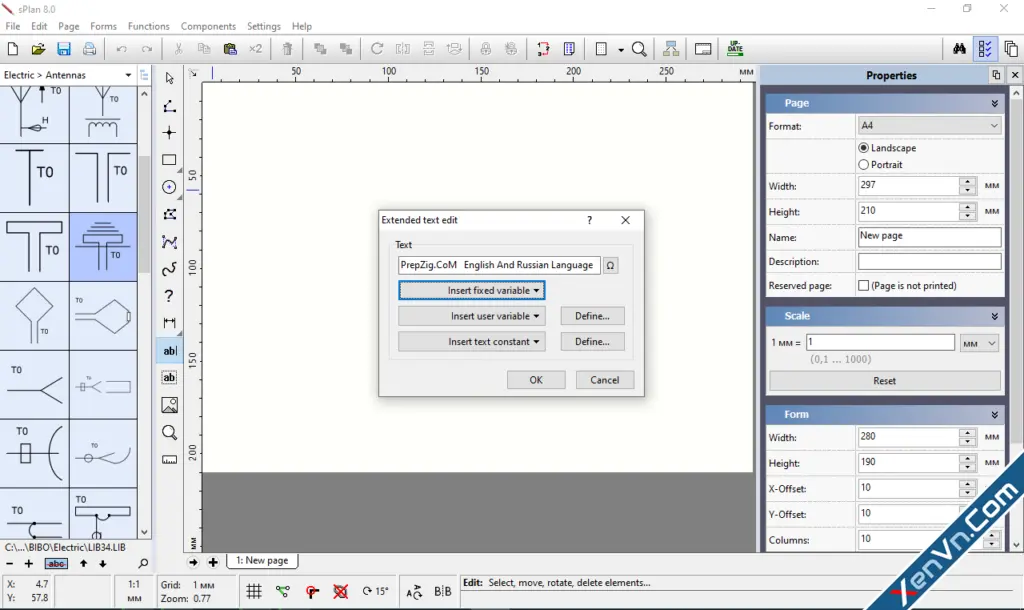Cut selection using scissors icon
This screenshot has height=610, width=1024.
178,49
